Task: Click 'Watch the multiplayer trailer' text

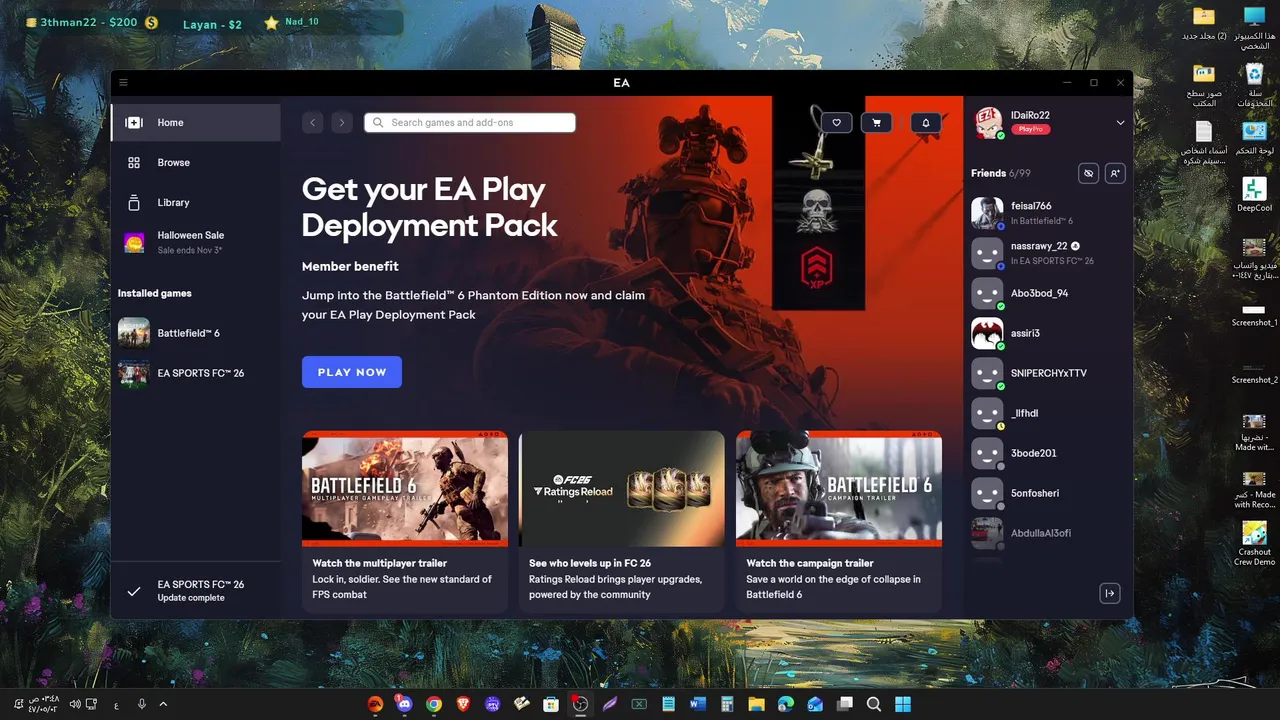Action: 379,563
